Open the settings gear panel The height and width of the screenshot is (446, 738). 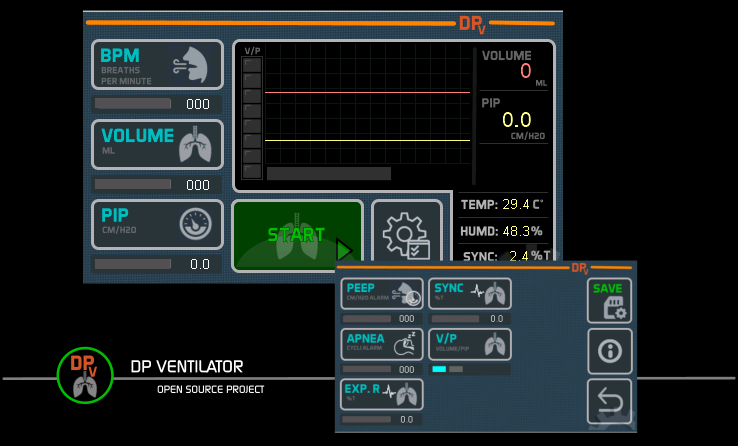click(x=406, y=236)
